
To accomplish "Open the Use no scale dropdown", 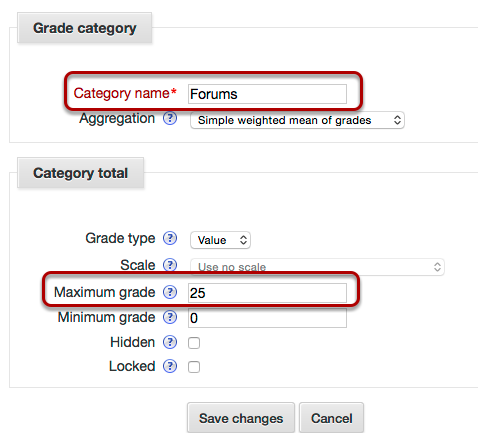I will click(317, 267).
